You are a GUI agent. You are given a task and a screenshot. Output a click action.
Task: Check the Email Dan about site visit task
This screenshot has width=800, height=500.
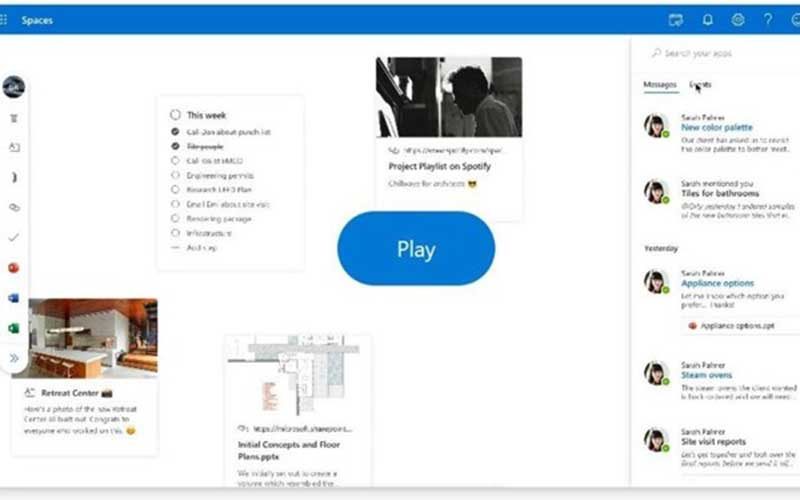click(175, 204)
